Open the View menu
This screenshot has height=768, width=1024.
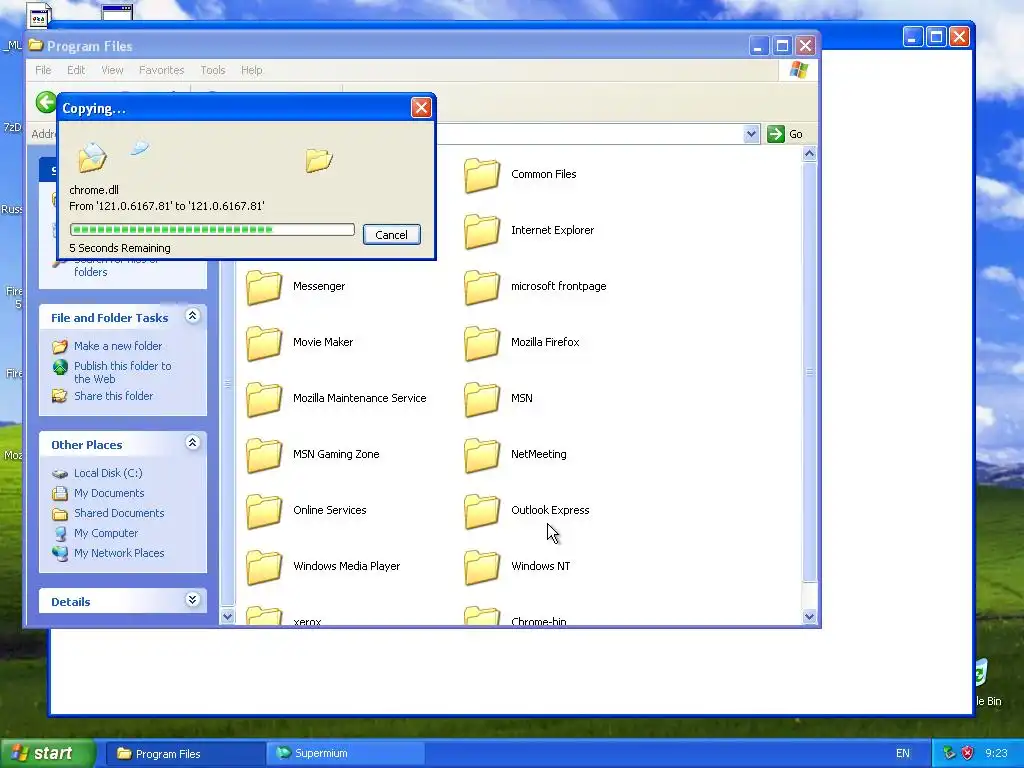112,70
